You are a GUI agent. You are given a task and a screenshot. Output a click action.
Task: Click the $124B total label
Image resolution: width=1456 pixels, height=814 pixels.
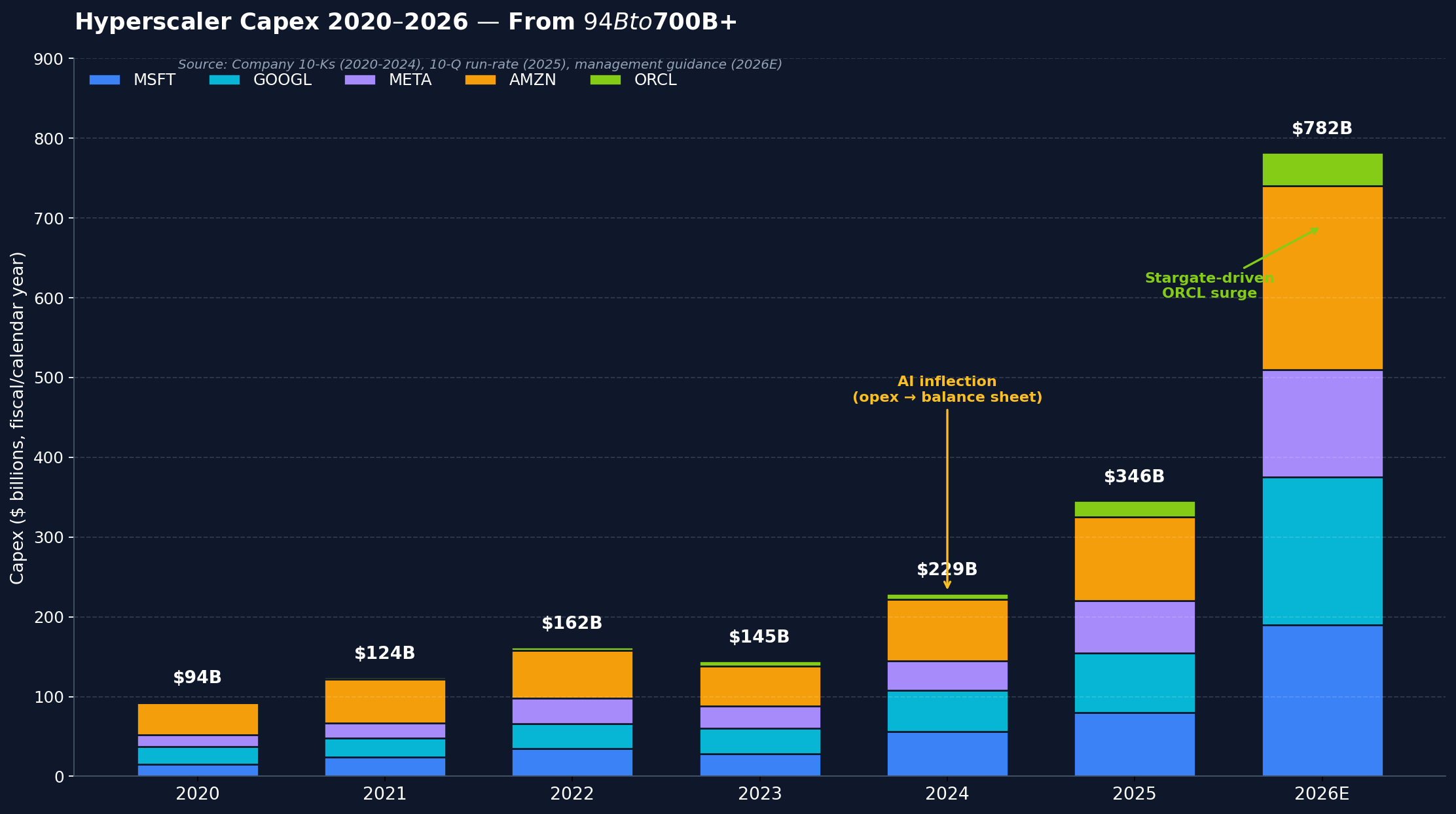click(385, 654)
